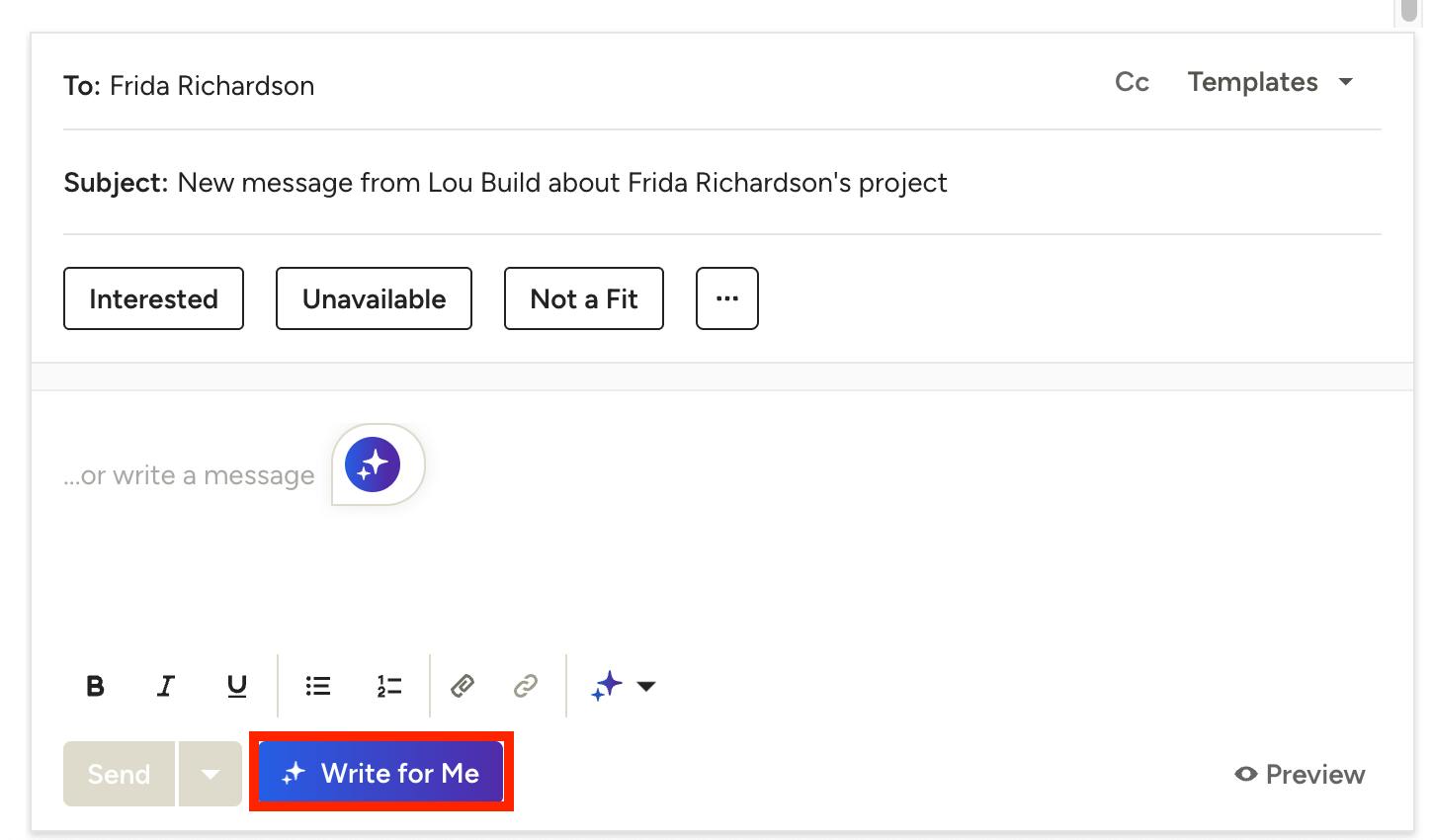Insert a bulleted list
This screenshot has width=1433, height=840.
(x=318, y=686)
